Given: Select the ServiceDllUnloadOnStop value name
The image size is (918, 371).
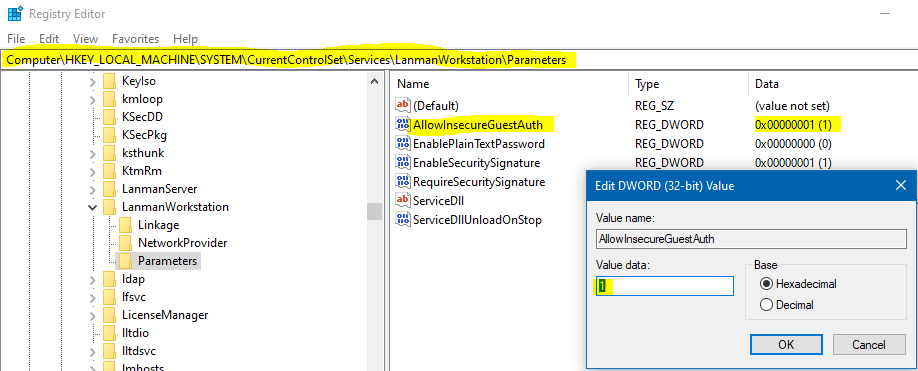Looking at the screenshot, I should [477, 220].
